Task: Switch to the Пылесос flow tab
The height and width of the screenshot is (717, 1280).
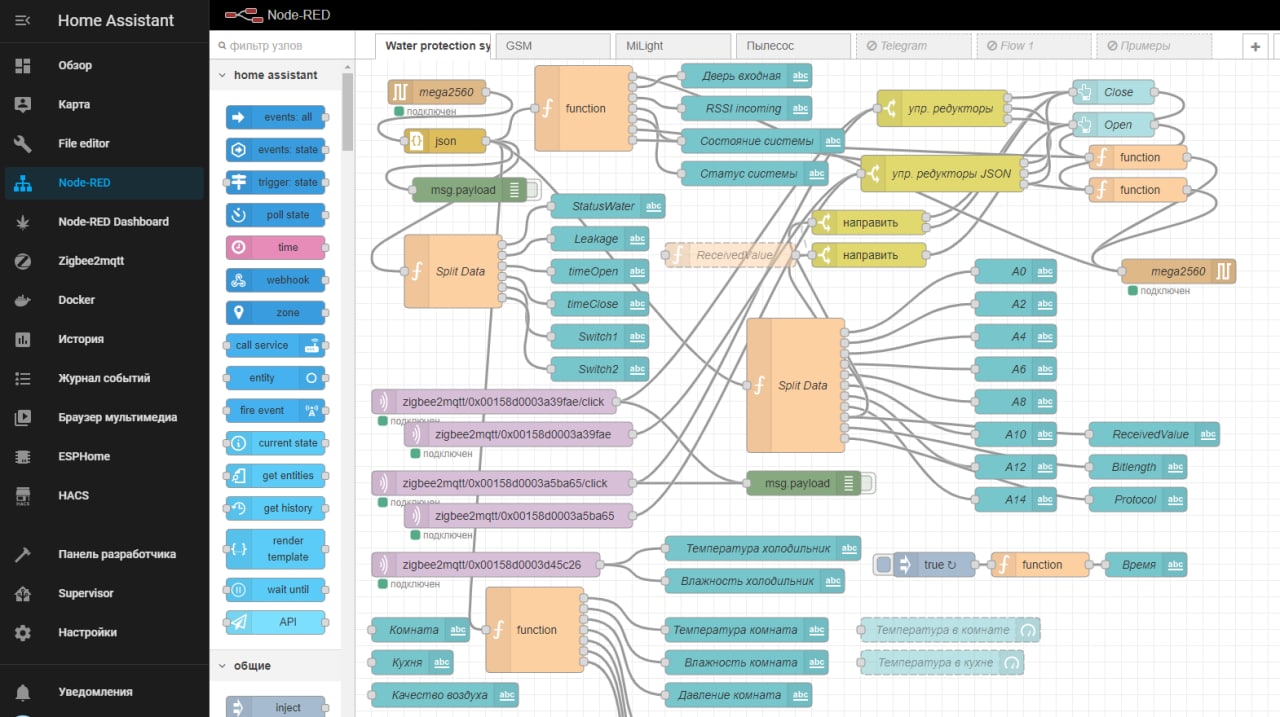Action: (x=793, y=46)
